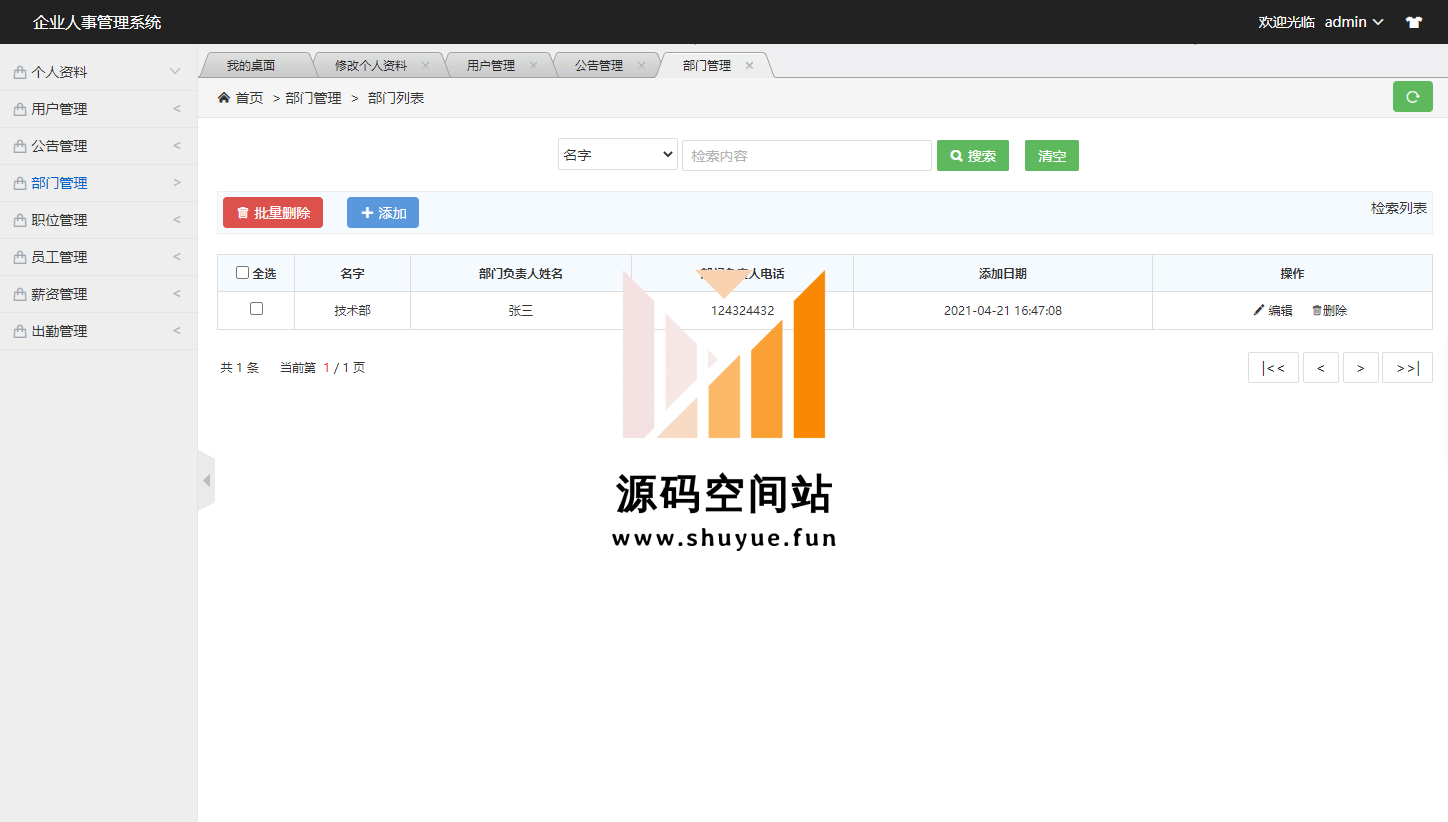1448x822 pixels.
Task: Click the 检索内容 search input field
Action: tap(806, 156)
